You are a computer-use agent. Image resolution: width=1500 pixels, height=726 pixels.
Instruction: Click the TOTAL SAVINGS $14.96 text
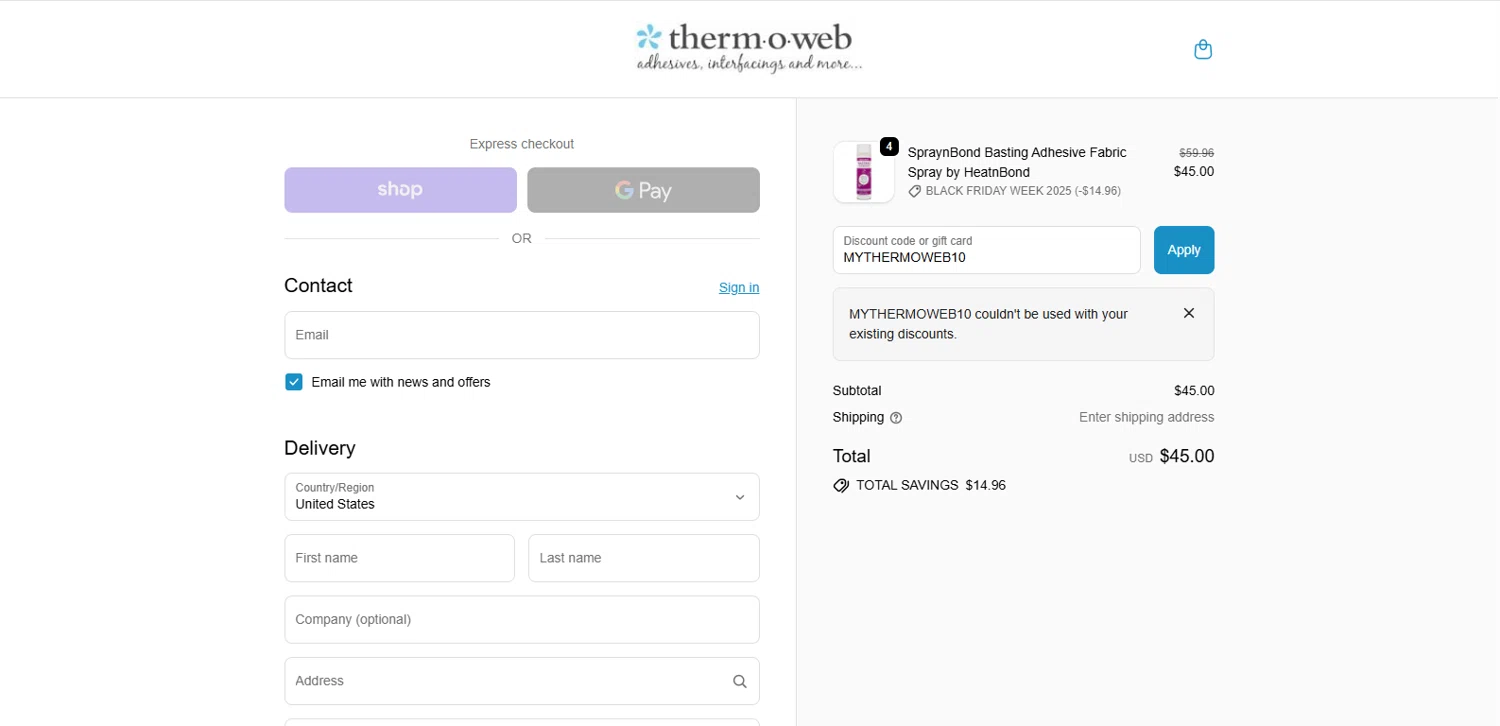tap(931, 485)
